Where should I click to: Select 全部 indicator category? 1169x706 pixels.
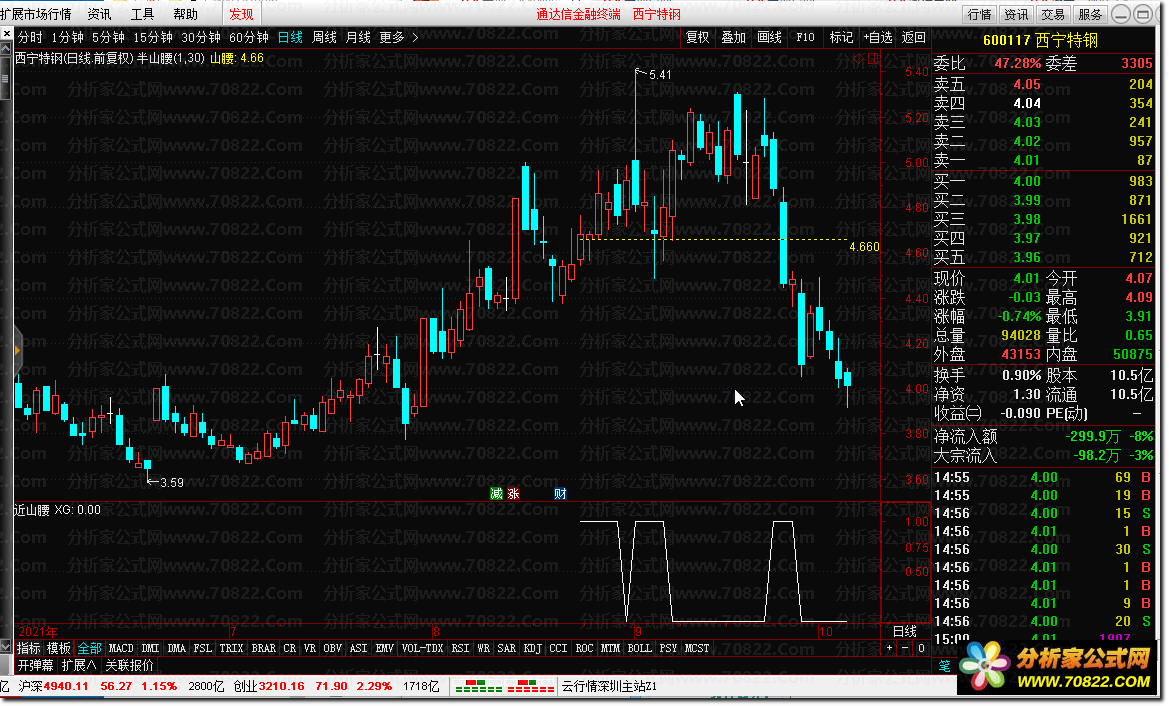[x=89, y=648]
